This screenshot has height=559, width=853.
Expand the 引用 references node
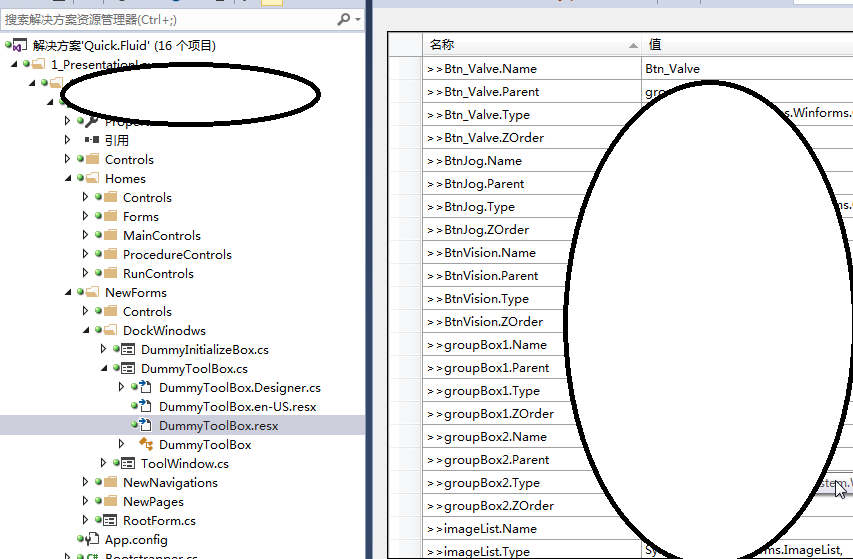pyautogui.click(x=67, y=140)
